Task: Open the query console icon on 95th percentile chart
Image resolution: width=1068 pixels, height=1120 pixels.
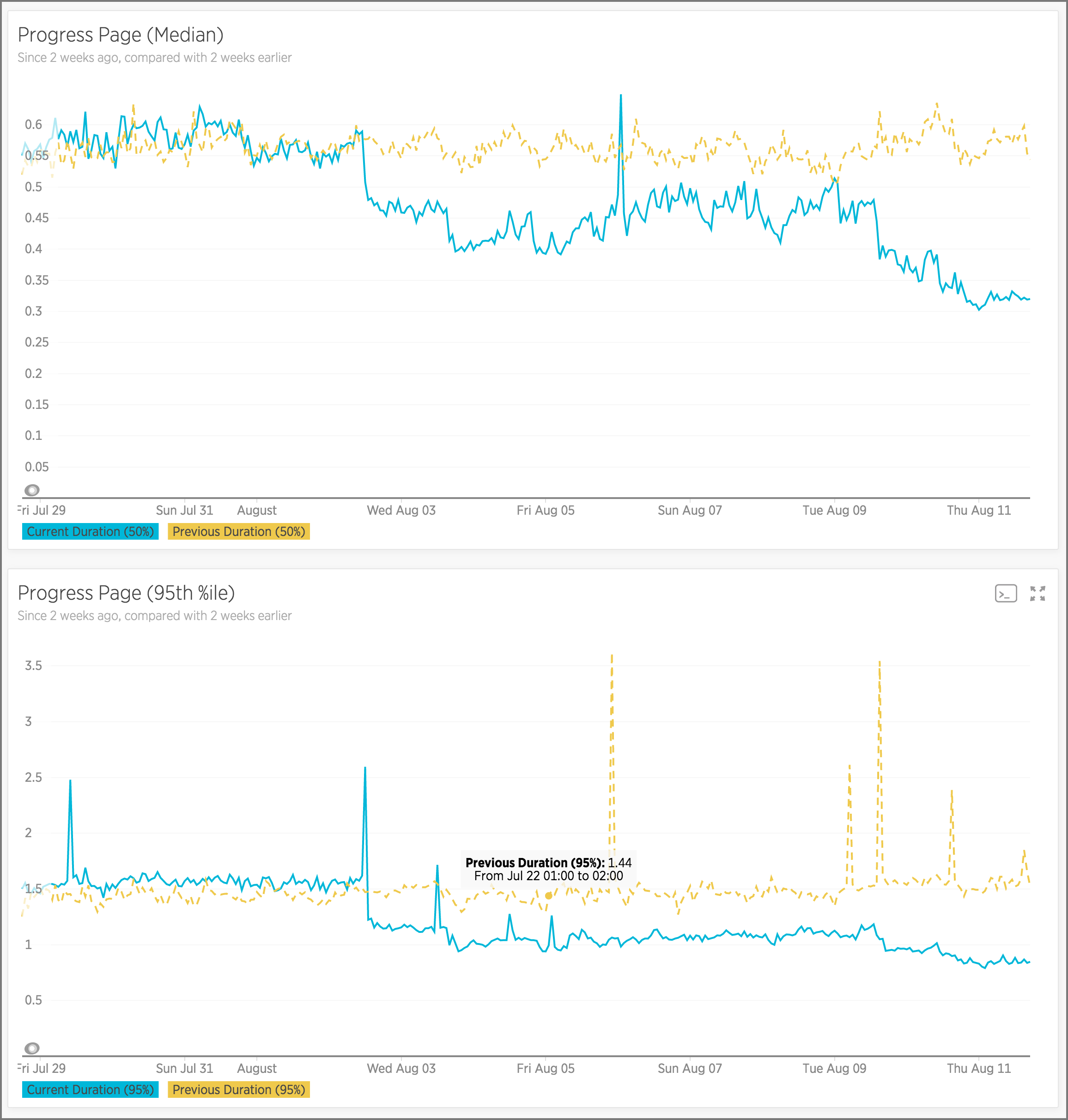Action: point(1005,593)
